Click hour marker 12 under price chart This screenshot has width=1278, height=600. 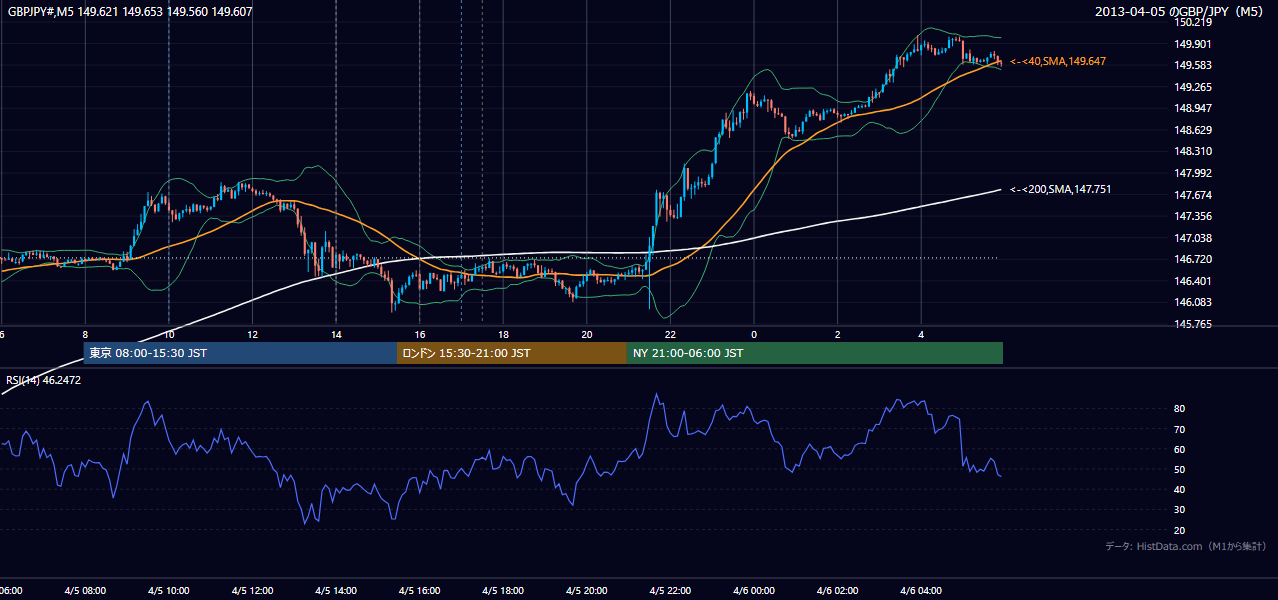[x=252, y=335]
